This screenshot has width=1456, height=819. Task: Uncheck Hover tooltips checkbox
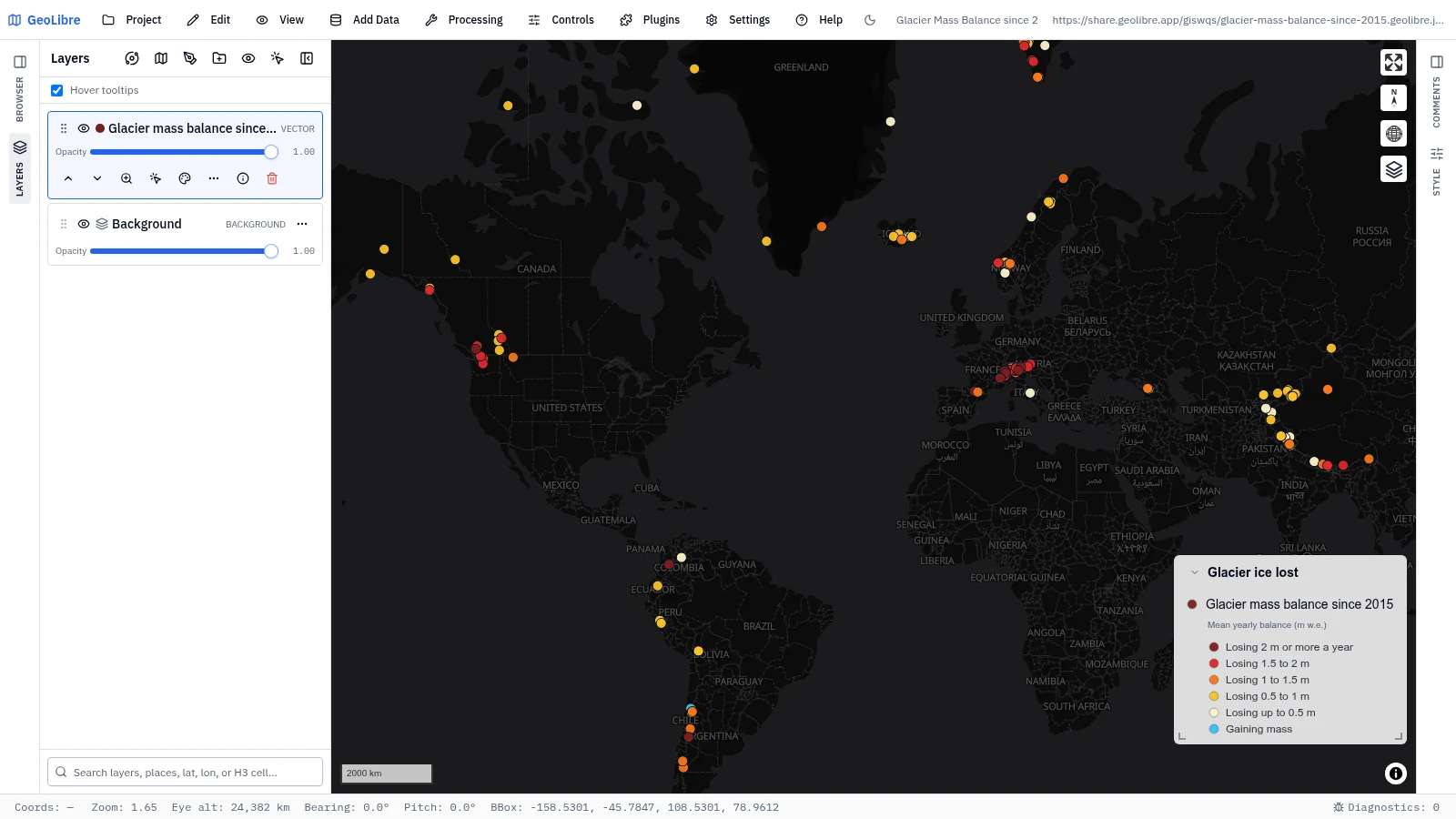(57, 90)
